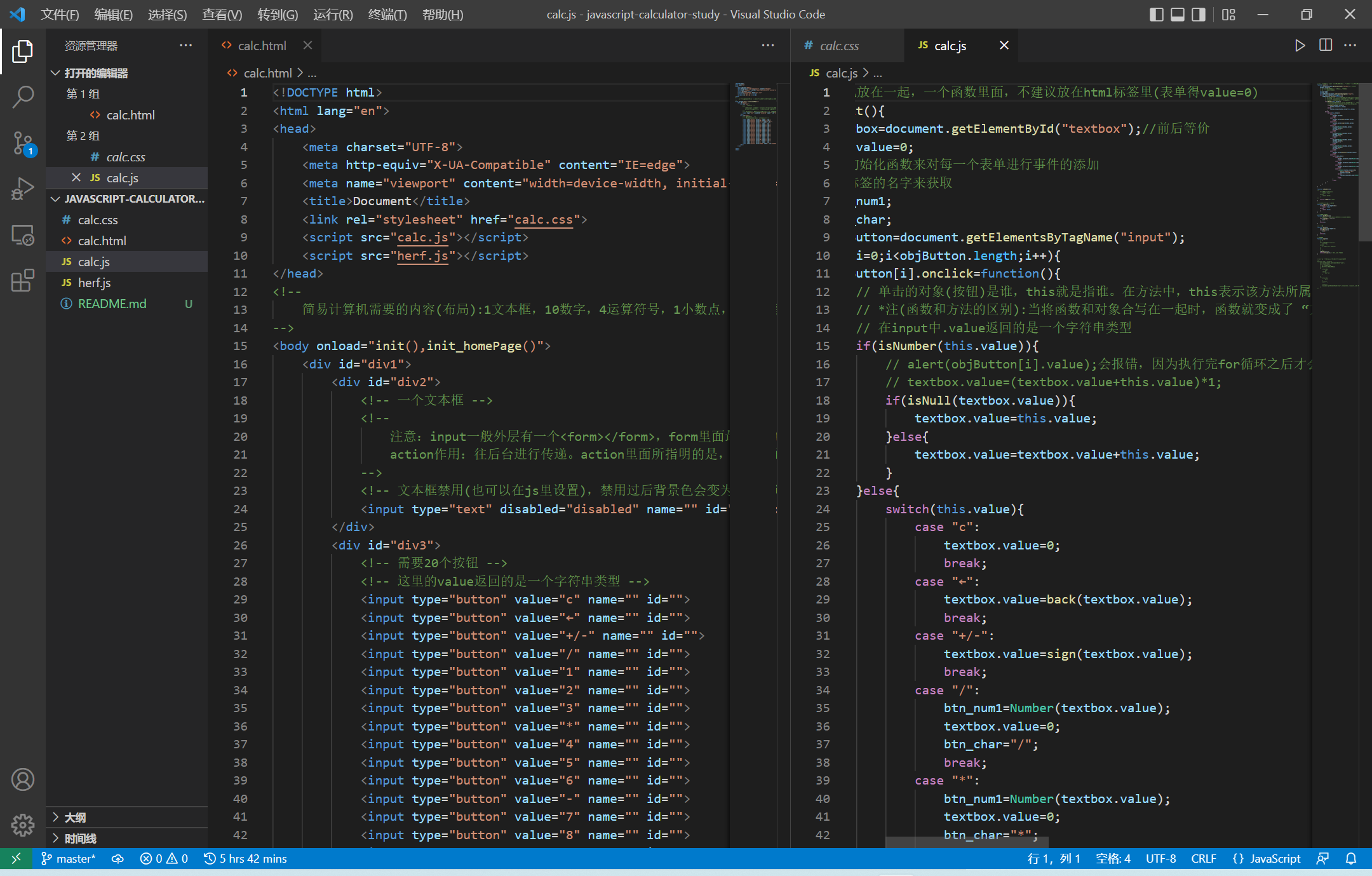This screenshot has height=876, width=1372.
Task: Follow the calc.css href link in code
Action: click(x=544, y=219)
